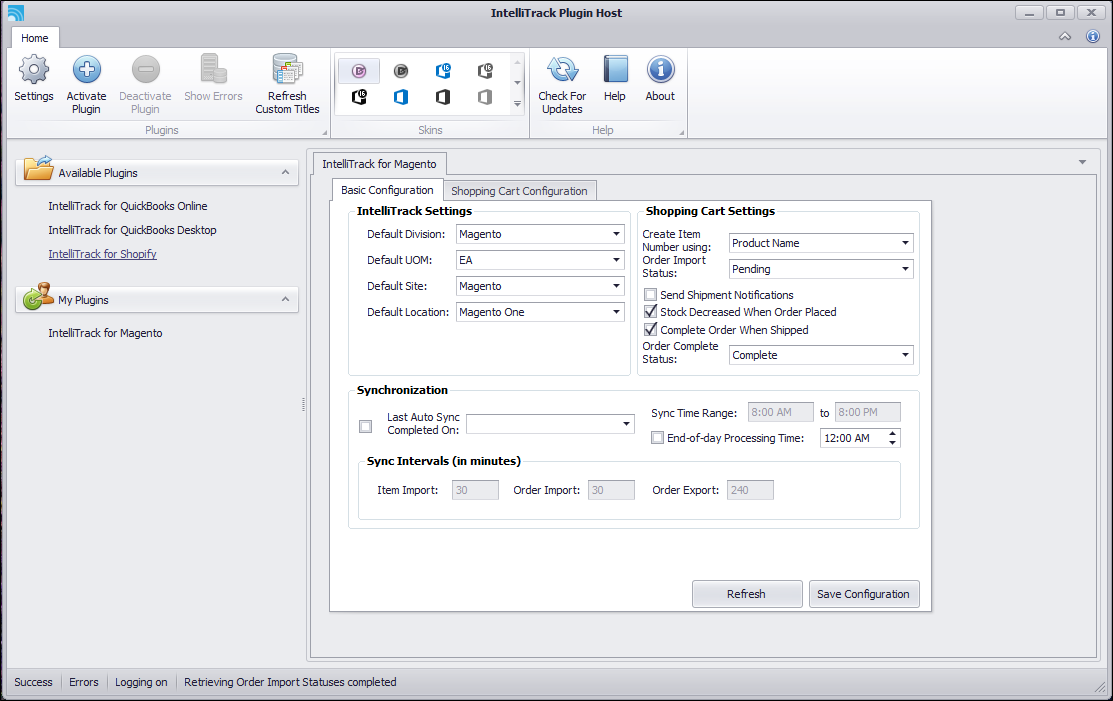Select the gray DevExpress dark style skin
Screen dimensions: 1113x701
coord(401,71)
